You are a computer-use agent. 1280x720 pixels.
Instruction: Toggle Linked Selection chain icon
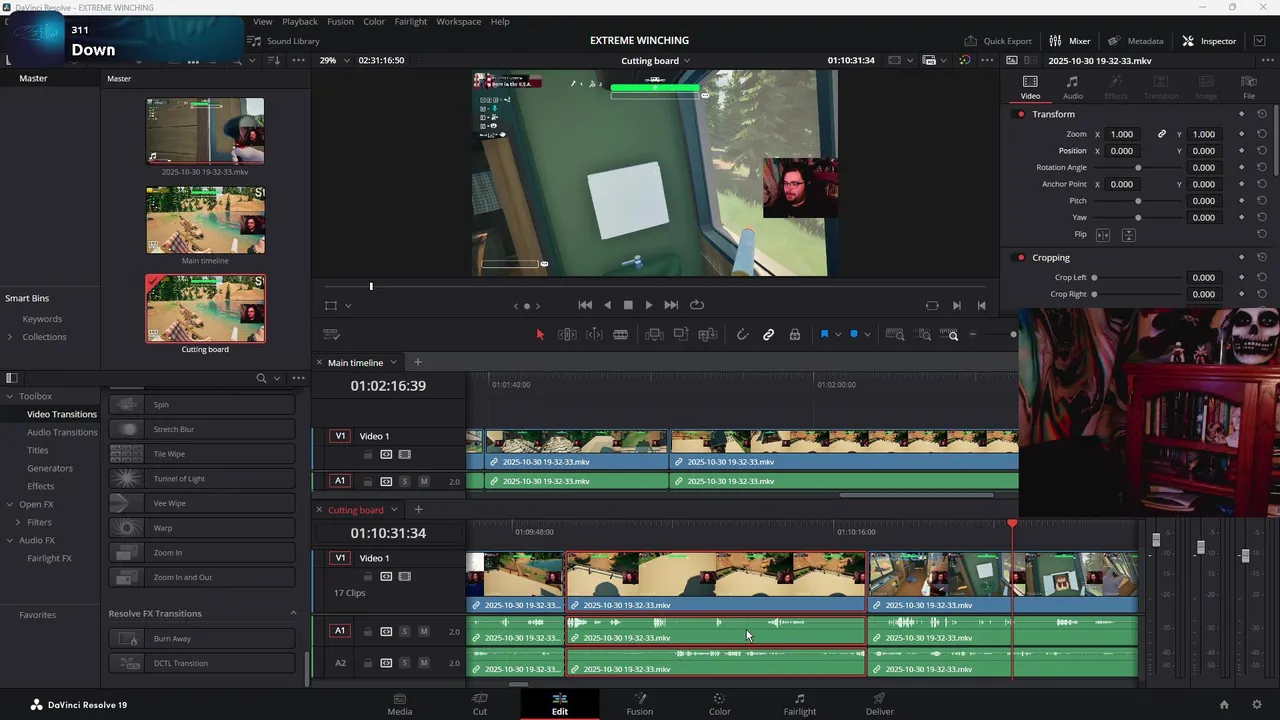[x=769, y=335]
